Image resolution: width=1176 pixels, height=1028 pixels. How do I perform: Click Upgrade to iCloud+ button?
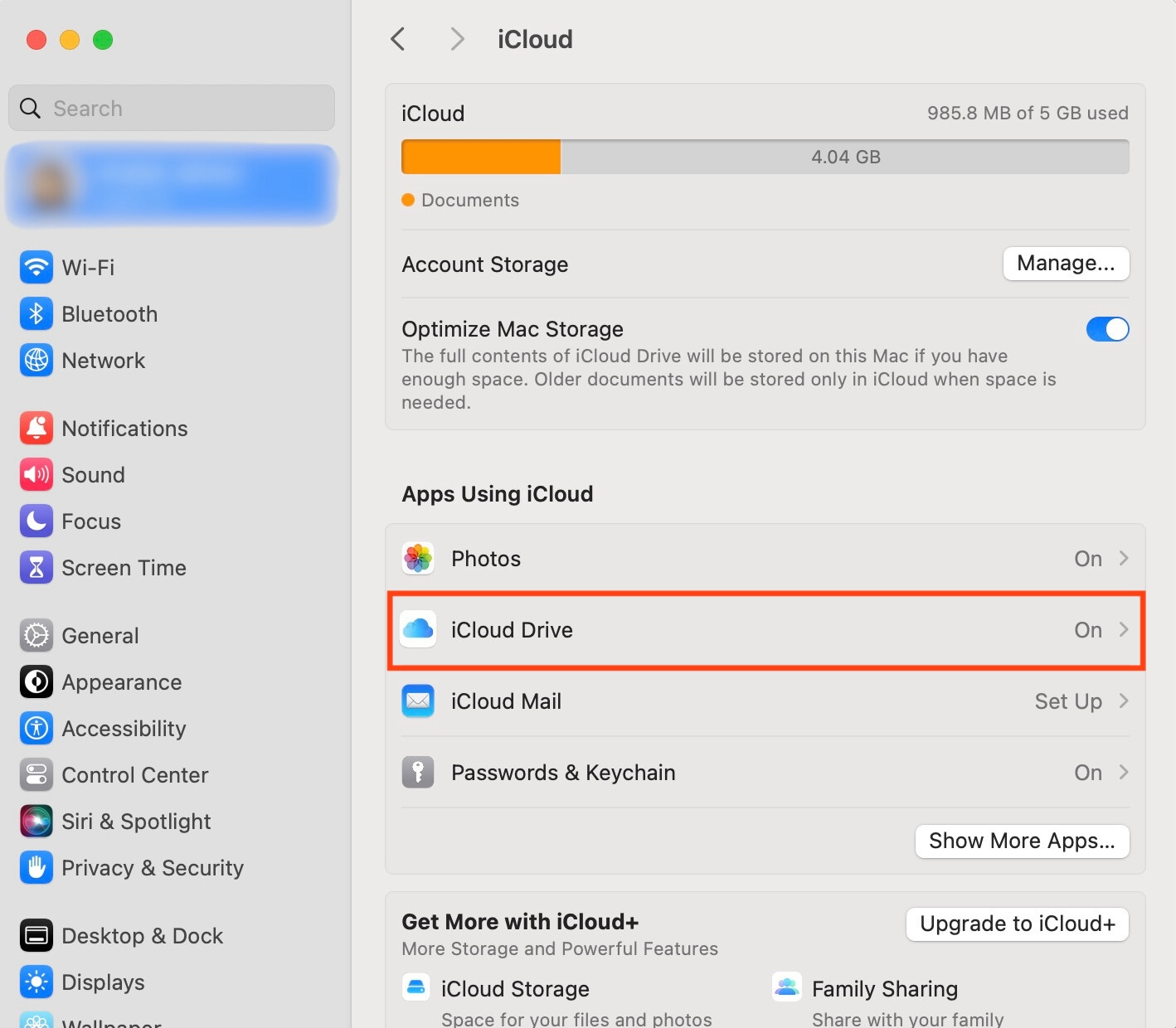(1018, 924)
